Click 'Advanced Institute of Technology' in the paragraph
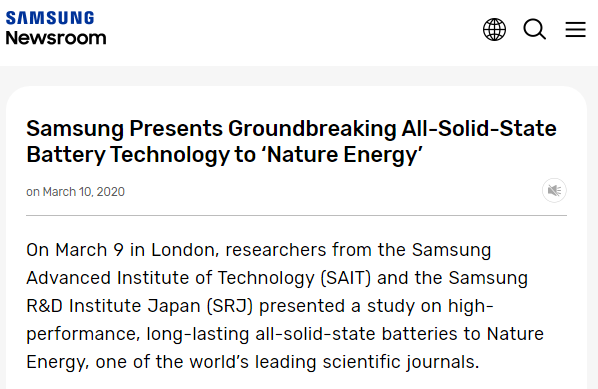Viewport: 598px width, 389px height. click(x=170, y=278)
